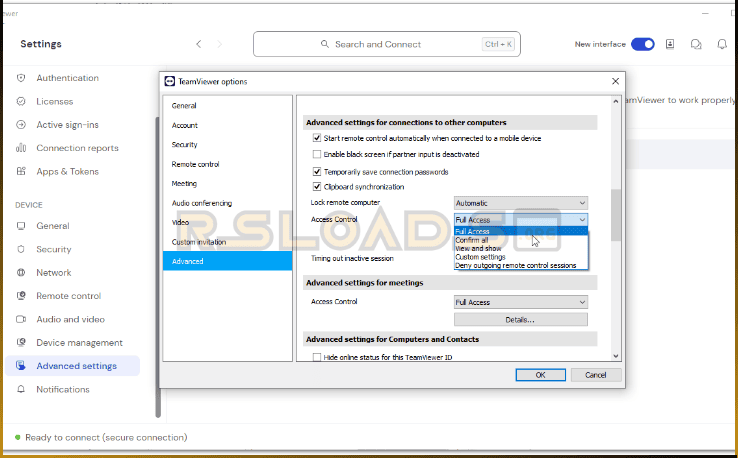Choose Deny outgoing remote control sessions
738x458 pixels.
(521, 265)
